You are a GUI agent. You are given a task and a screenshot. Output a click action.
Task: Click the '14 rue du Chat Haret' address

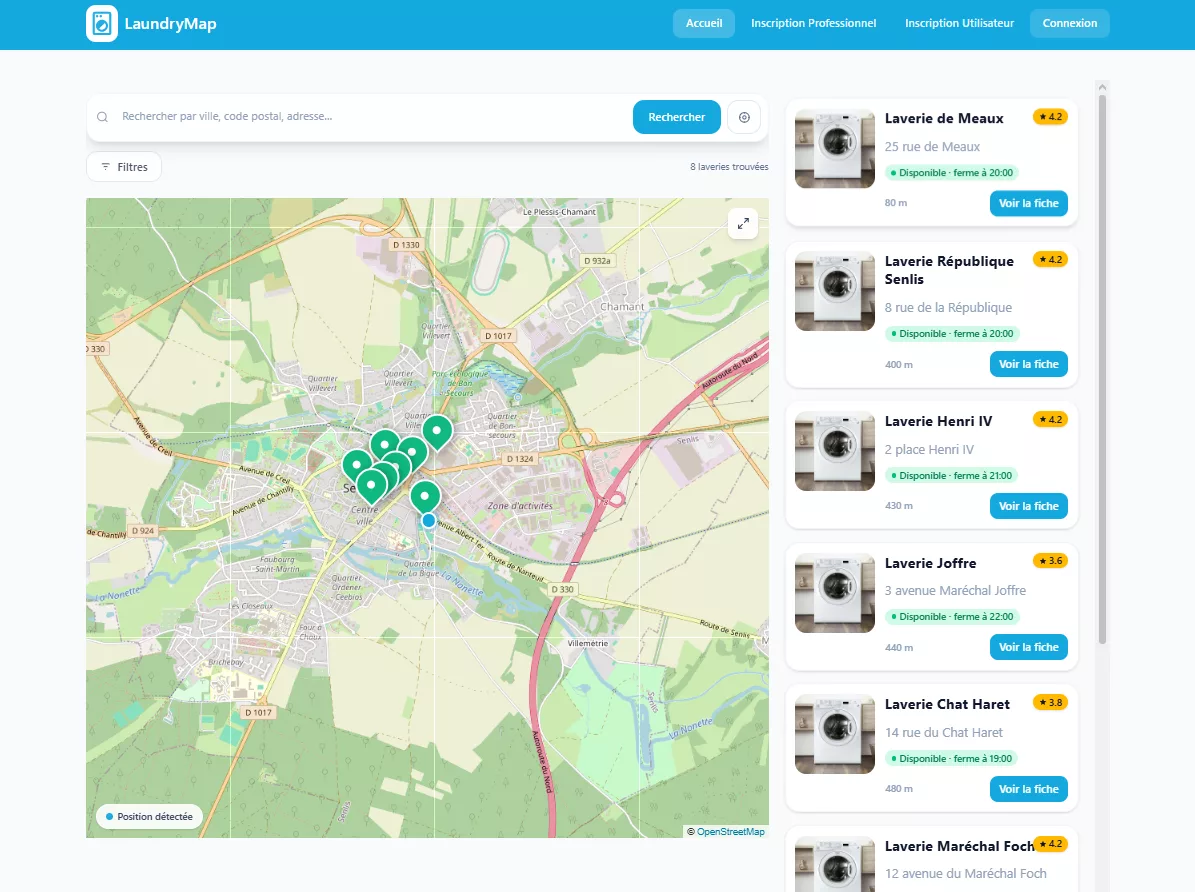944,733
